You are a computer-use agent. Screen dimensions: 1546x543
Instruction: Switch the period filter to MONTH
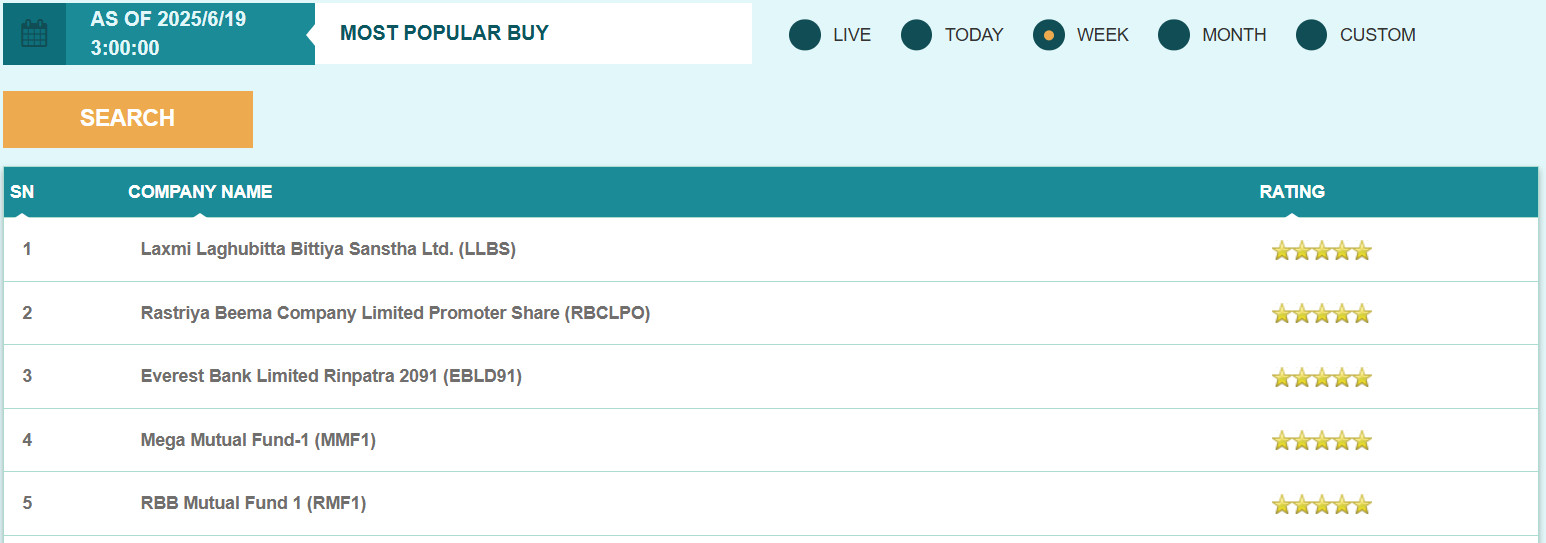point(1174,35)
